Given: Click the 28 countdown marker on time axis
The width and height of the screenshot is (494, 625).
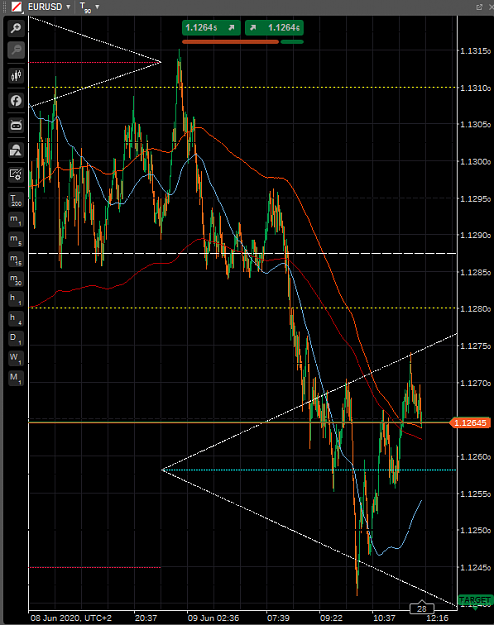Looking at the screenshot, I should [x=422, y=608].
